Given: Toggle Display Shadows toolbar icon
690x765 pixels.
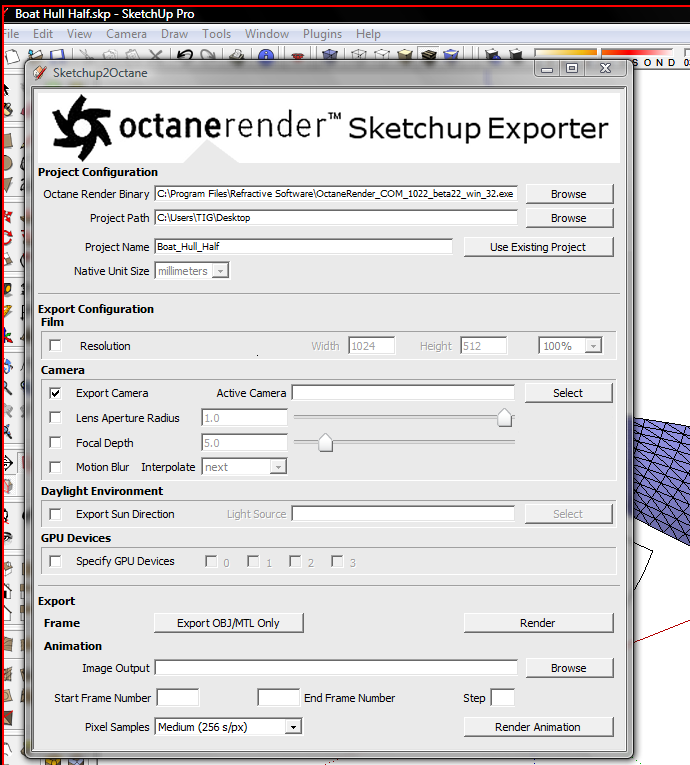Looking at the screenshot, I should (x=516, y=54).
